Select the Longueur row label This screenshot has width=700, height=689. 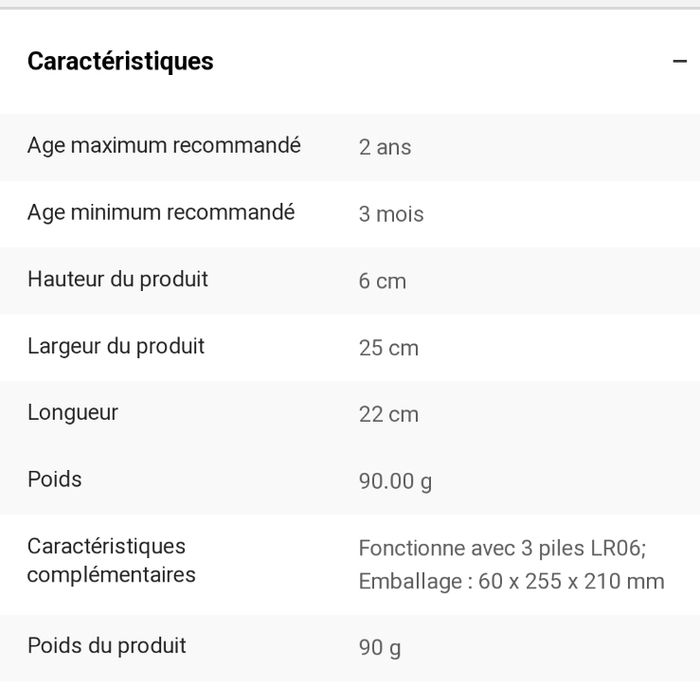[73, 413]
